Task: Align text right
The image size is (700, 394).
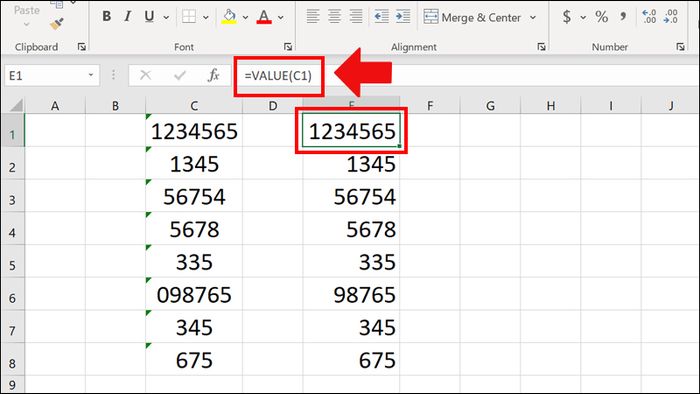Action: coord(356,17)
